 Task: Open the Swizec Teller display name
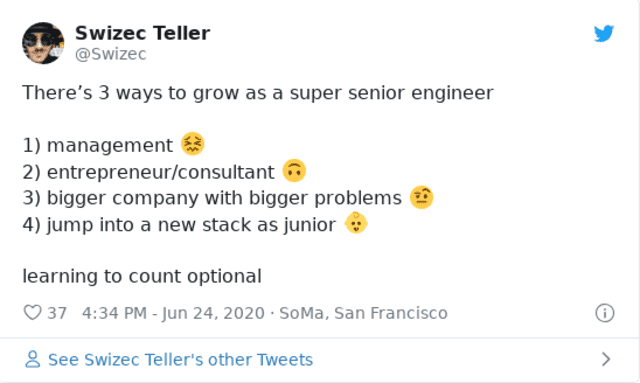click(x=142, y=33)
